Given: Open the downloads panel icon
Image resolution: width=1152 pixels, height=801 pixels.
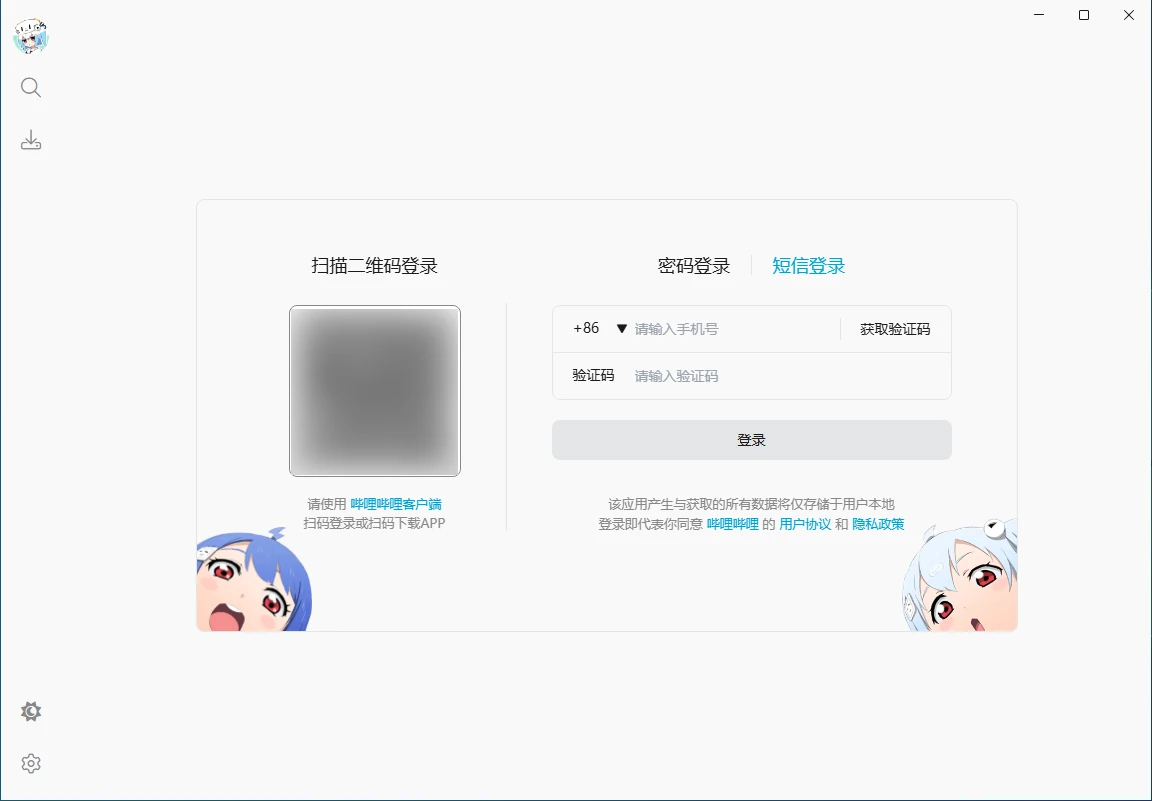Looking at the screenshot, I should pos(31,140).
